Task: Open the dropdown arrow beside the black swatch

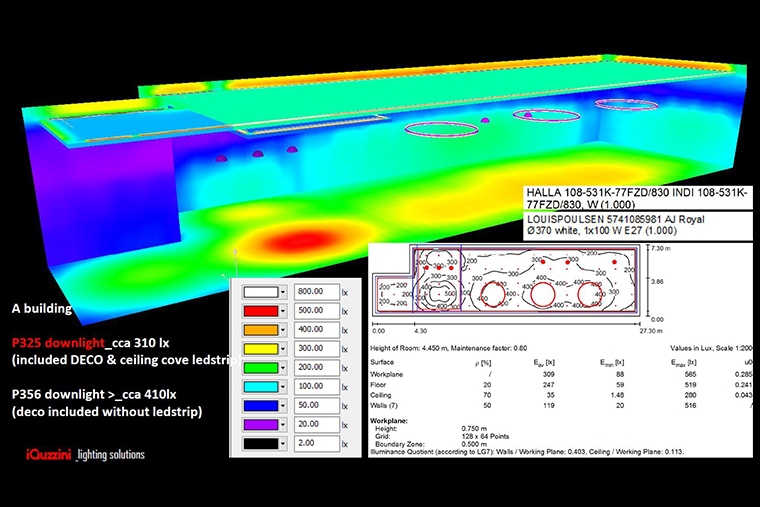Action: pyautogui.click(x=283, y=444)
